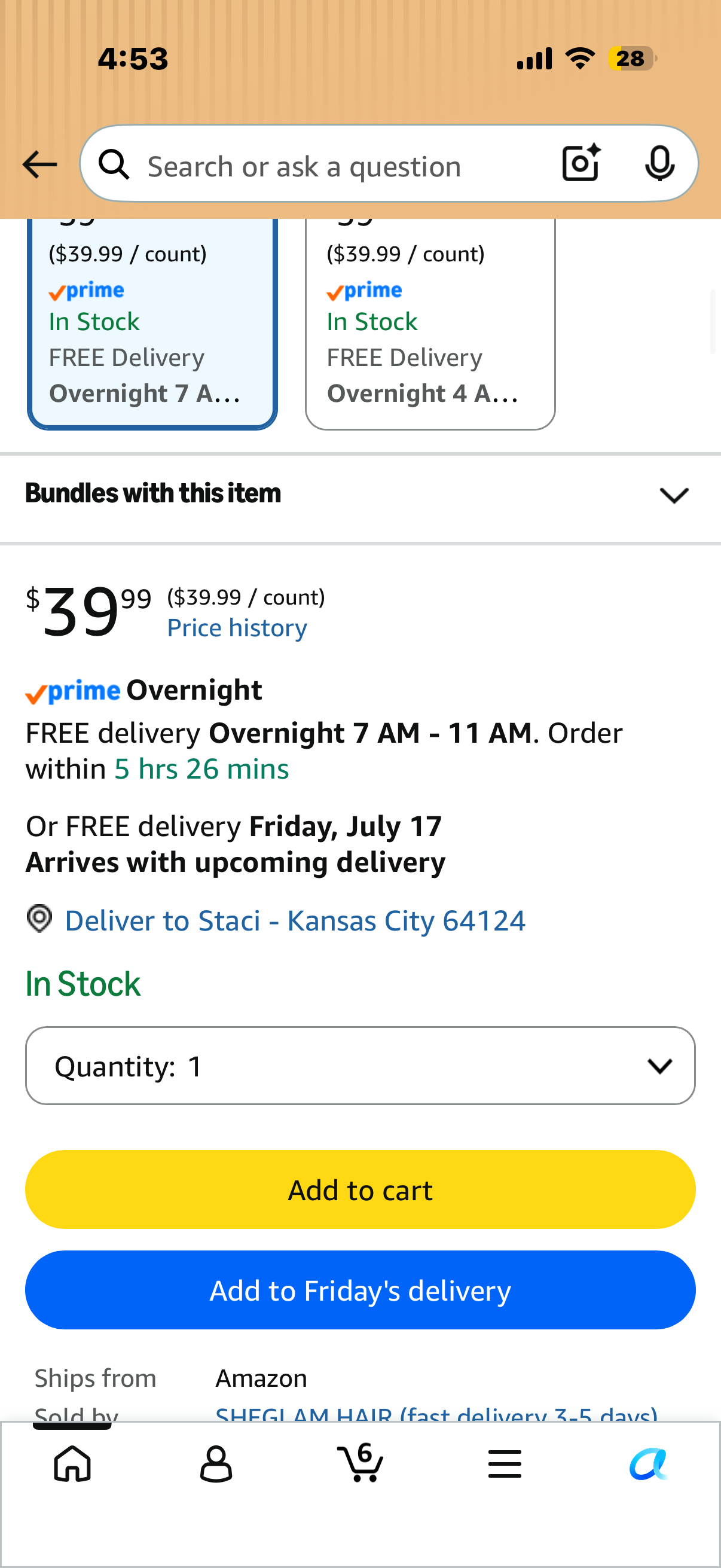Image resolution: width=721 pixels, height=1568 pixels.
Task: Tap the location pin icon
Action: tap(39, 919)
